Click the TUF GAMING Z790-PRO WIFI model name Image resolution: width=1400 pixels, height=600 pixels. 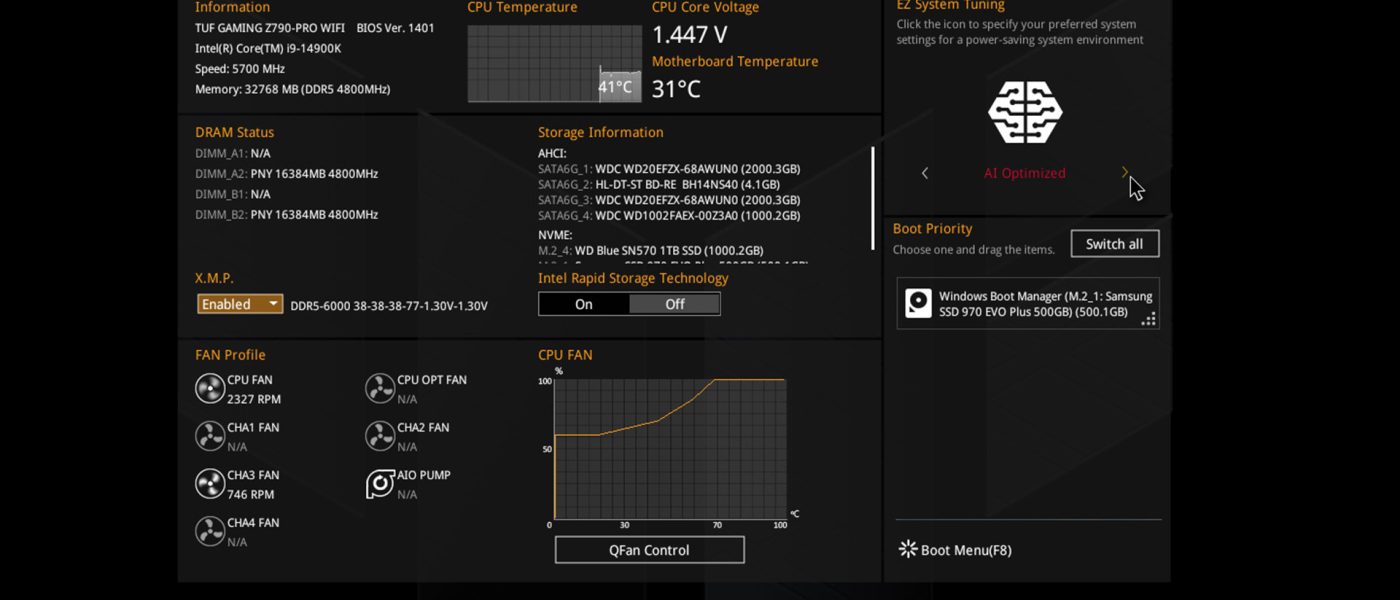point(270,28)
